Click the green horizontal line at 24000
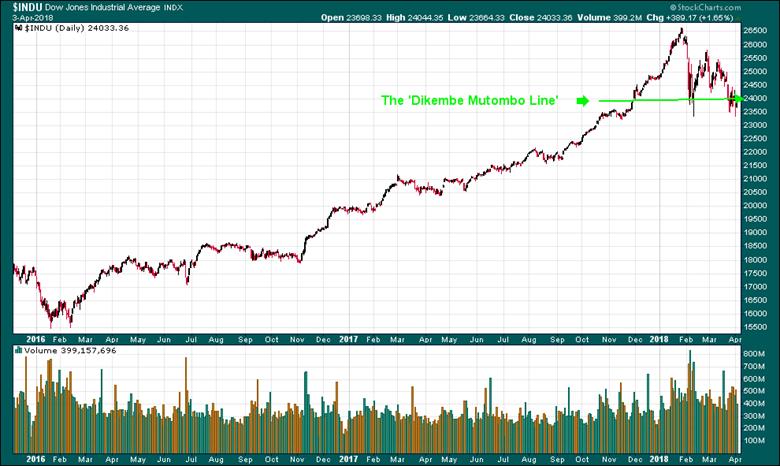The height and width of the screenshot is (466, 780). click(660, 100)
